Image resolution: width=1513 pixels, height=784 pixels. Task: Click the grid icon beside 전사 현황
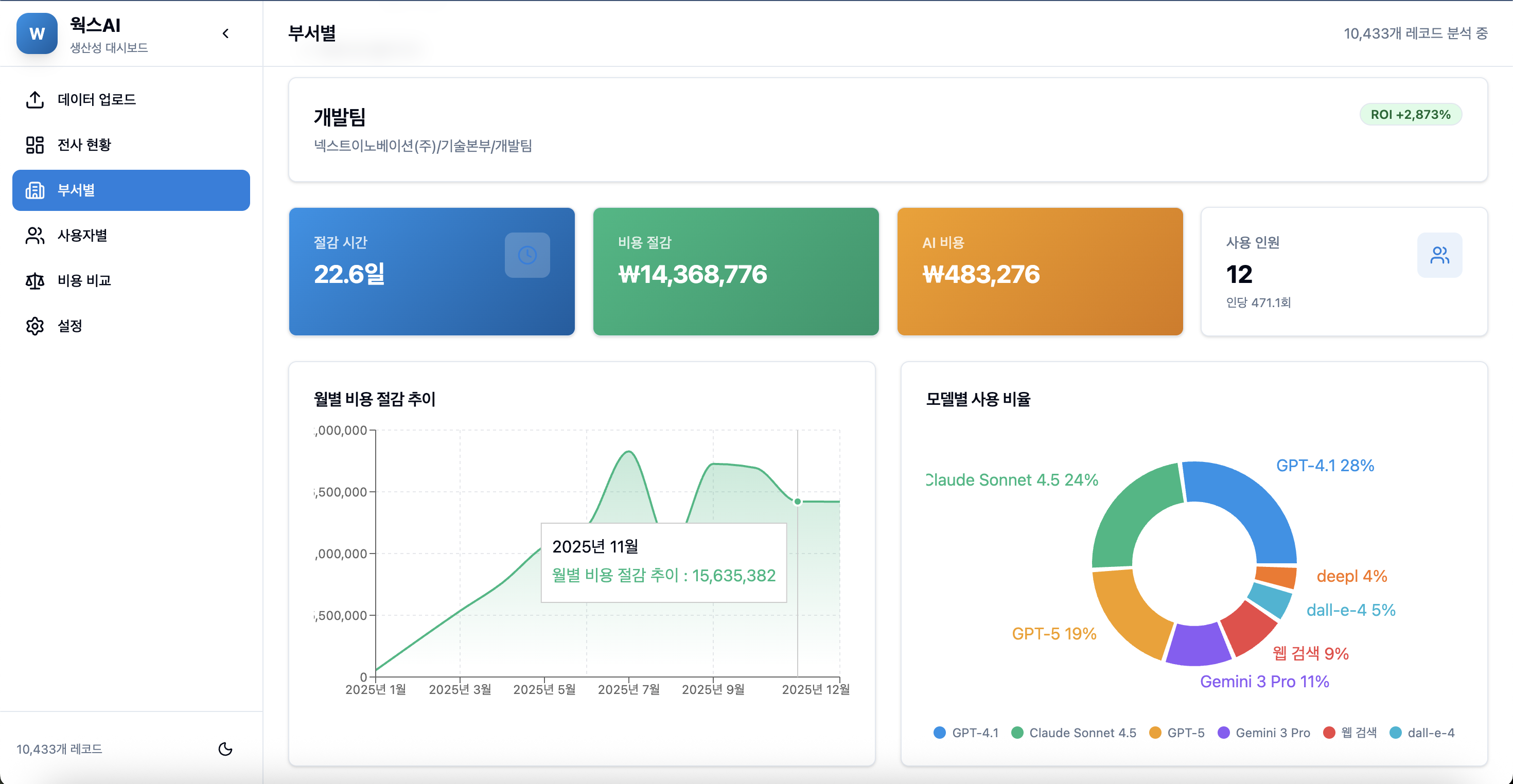point(34,145)
